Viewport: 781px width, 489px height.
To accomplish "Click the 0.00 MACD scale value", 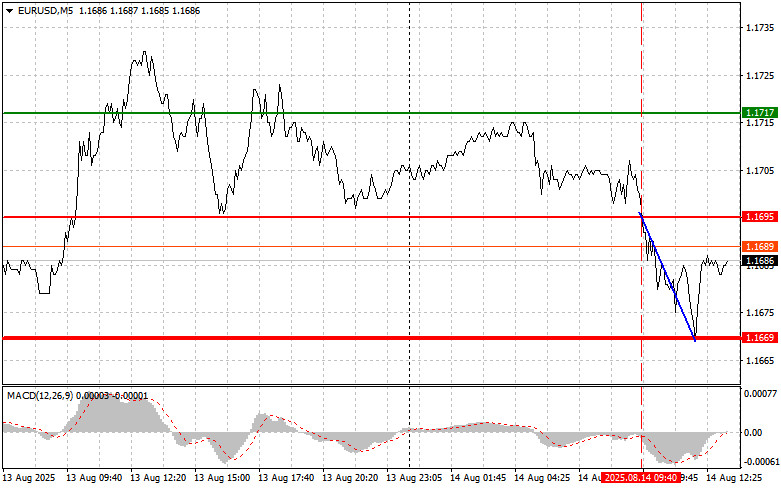I will [x=753, y=432].
